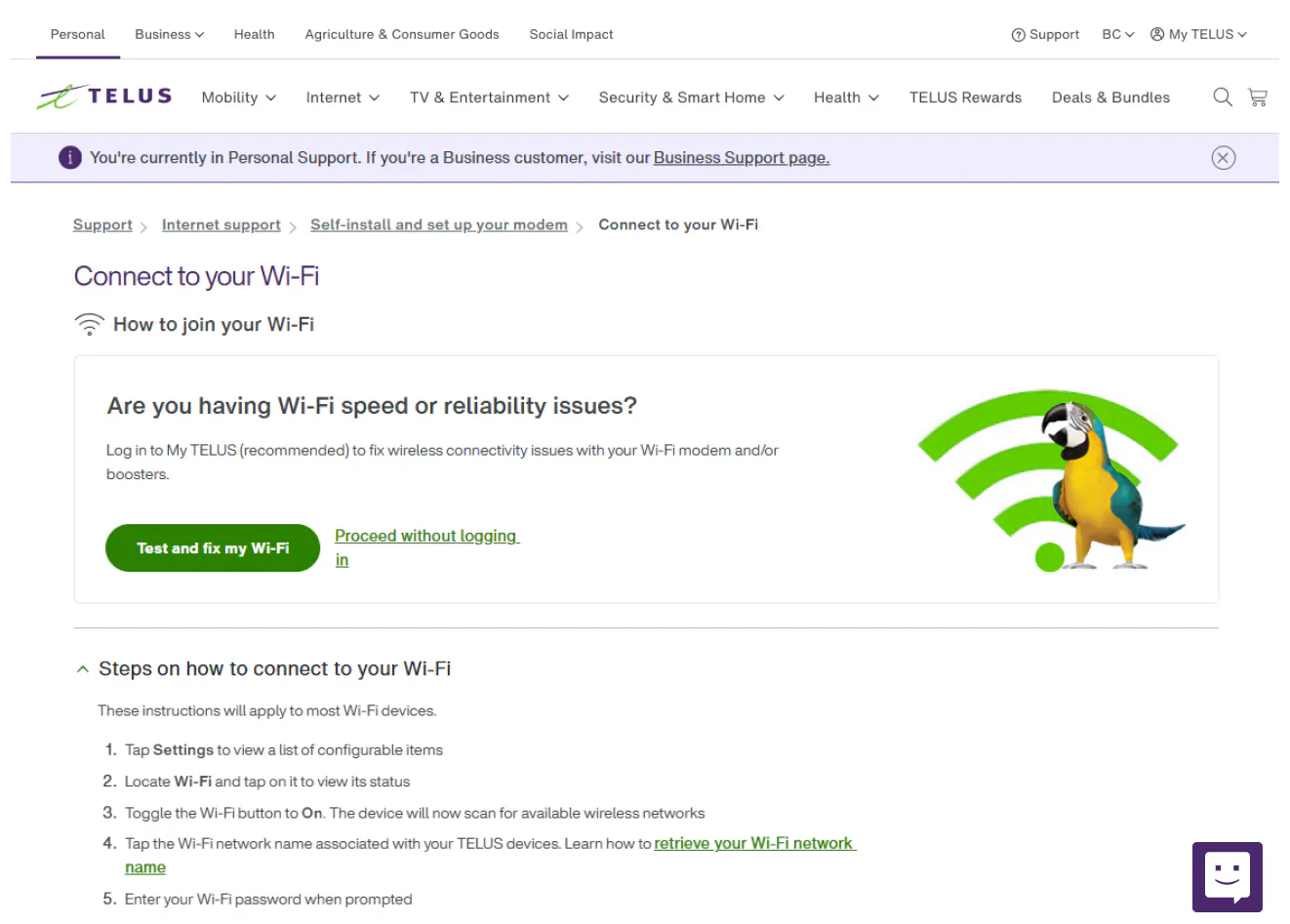Click the Connect to your Wi-Fi page heading
Image resolution: width=1290 pixels, height=924 pixels.
[197, 277]
